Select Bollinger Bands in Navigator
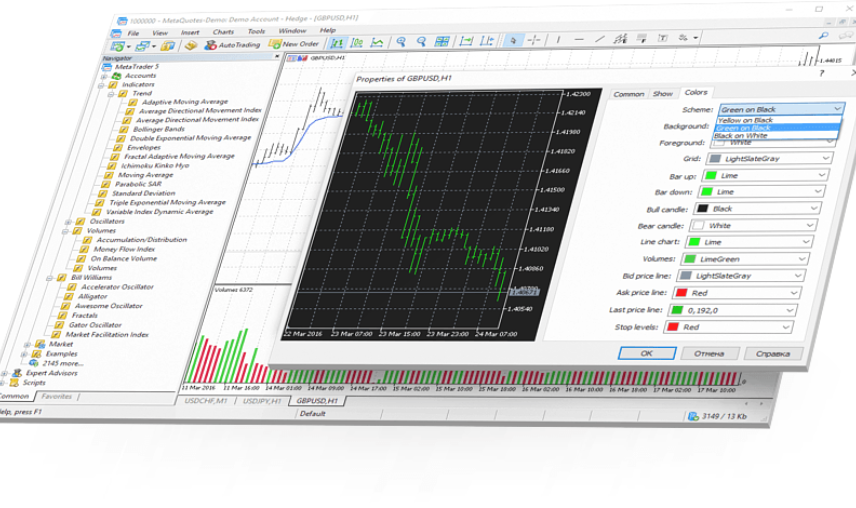The height and width of the screenshot is (508, 856). [159, 129]
